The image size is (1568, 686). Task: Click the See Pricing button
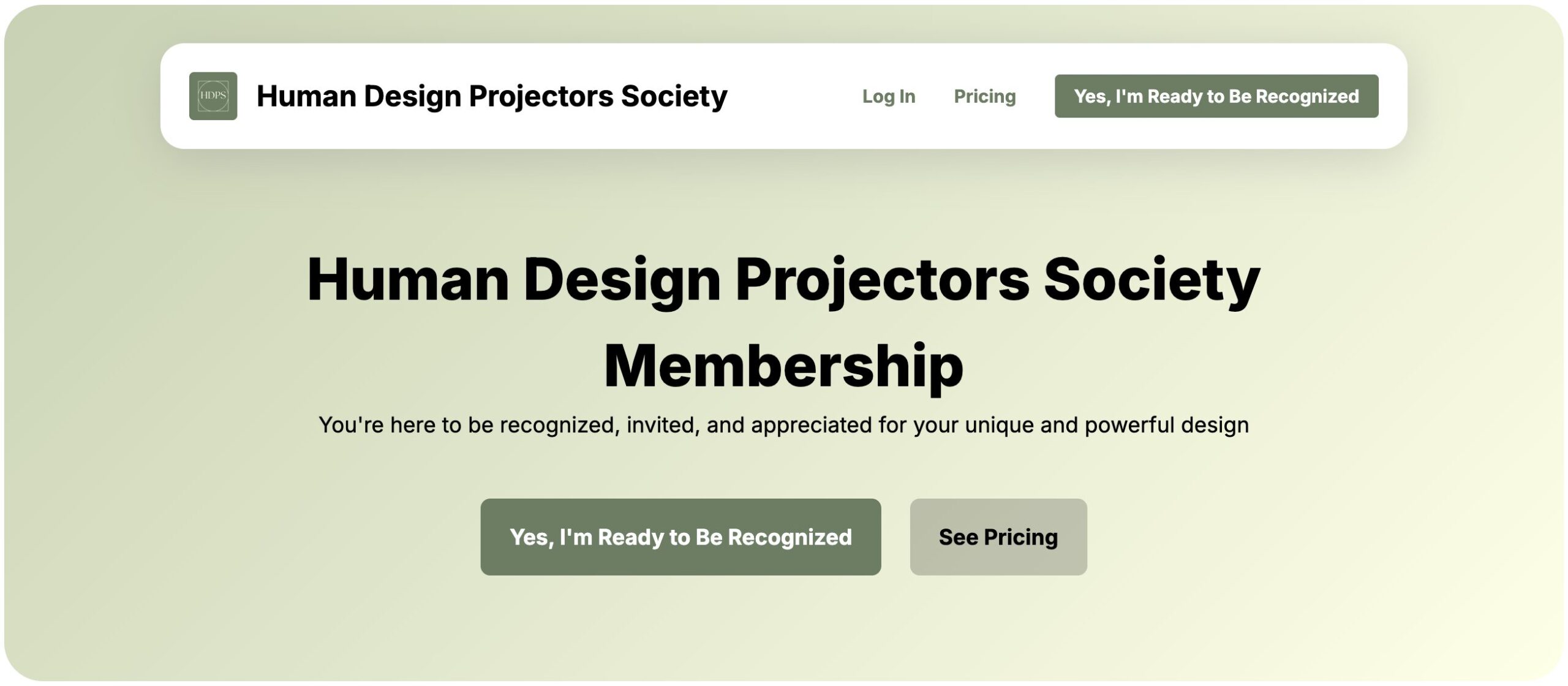[x=998, y=537]
